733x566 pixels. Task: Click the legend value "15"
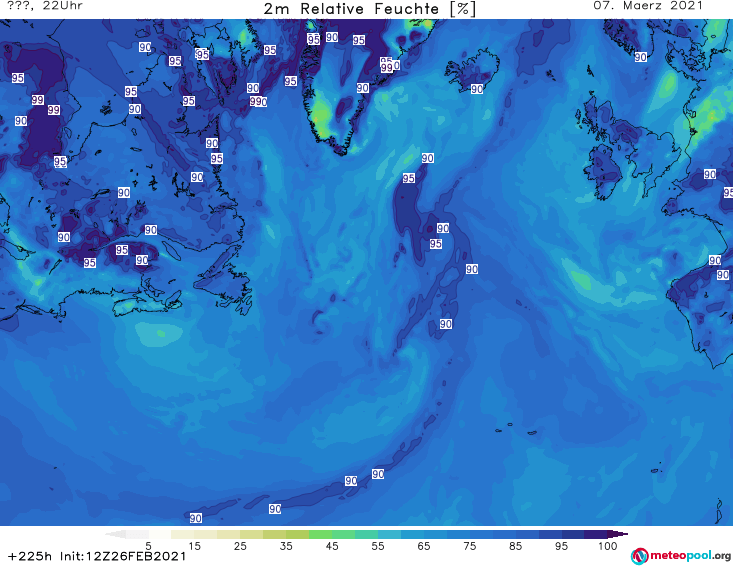point(194,546)
